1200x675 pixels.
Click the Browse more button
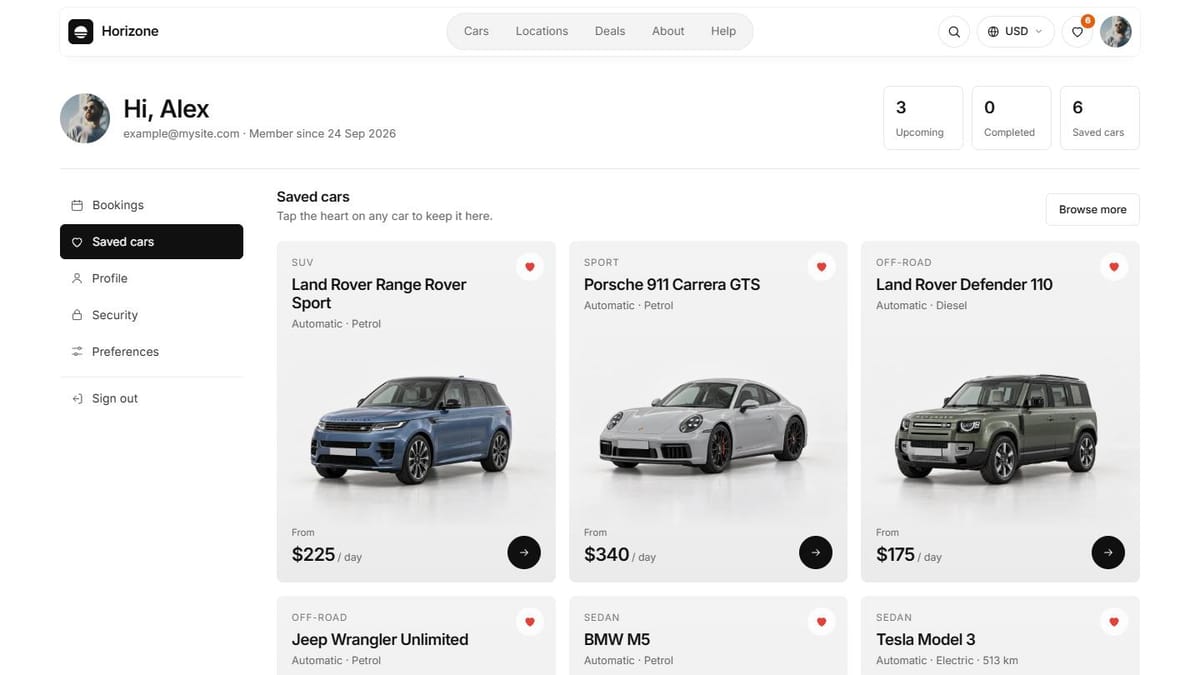pyautogui.click(x=1092, y=210)
